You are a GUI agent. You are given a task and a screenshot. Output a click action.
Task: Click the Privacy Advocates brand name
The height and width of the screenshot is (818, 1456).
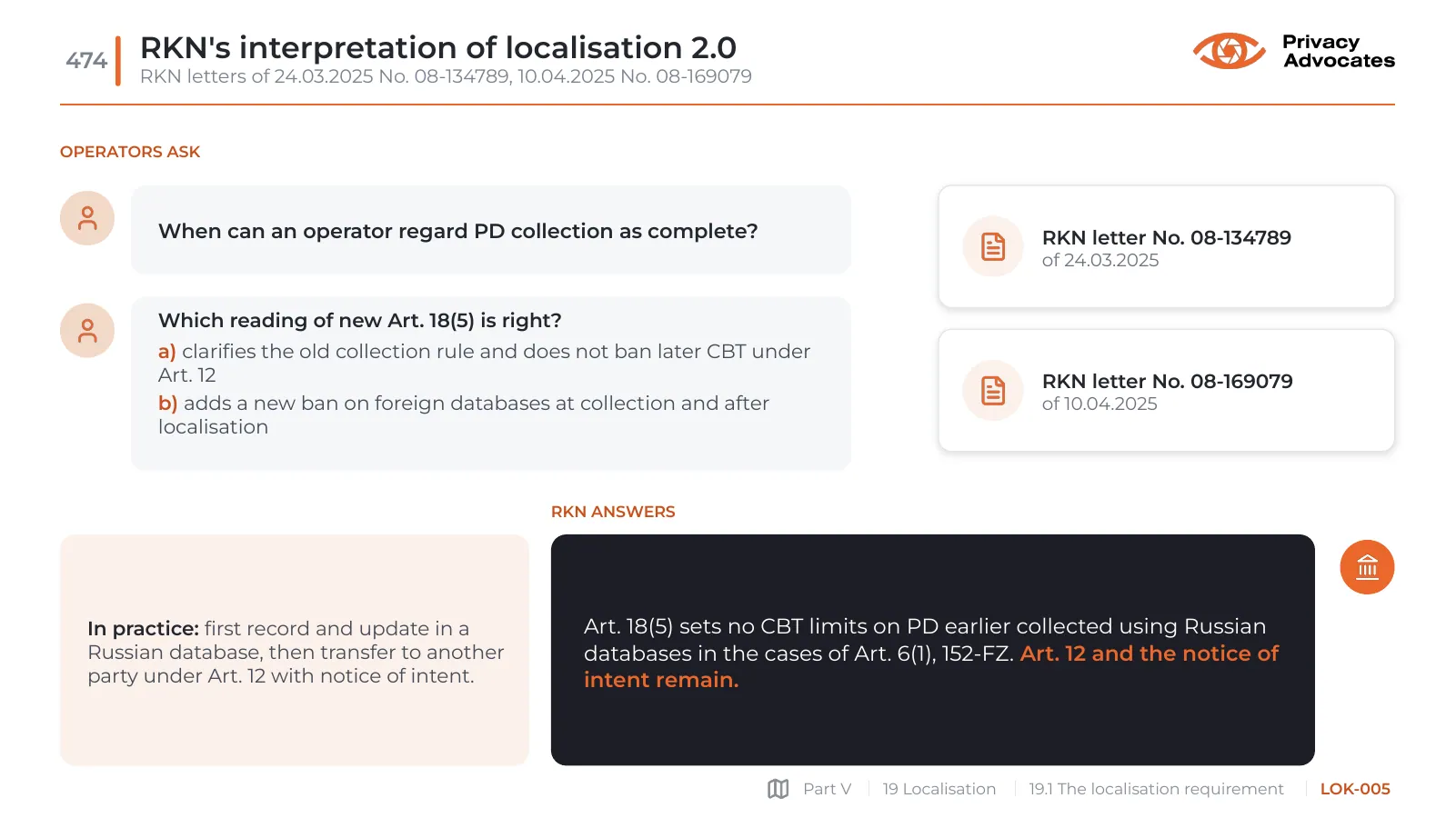click(x=1339, y=51)
